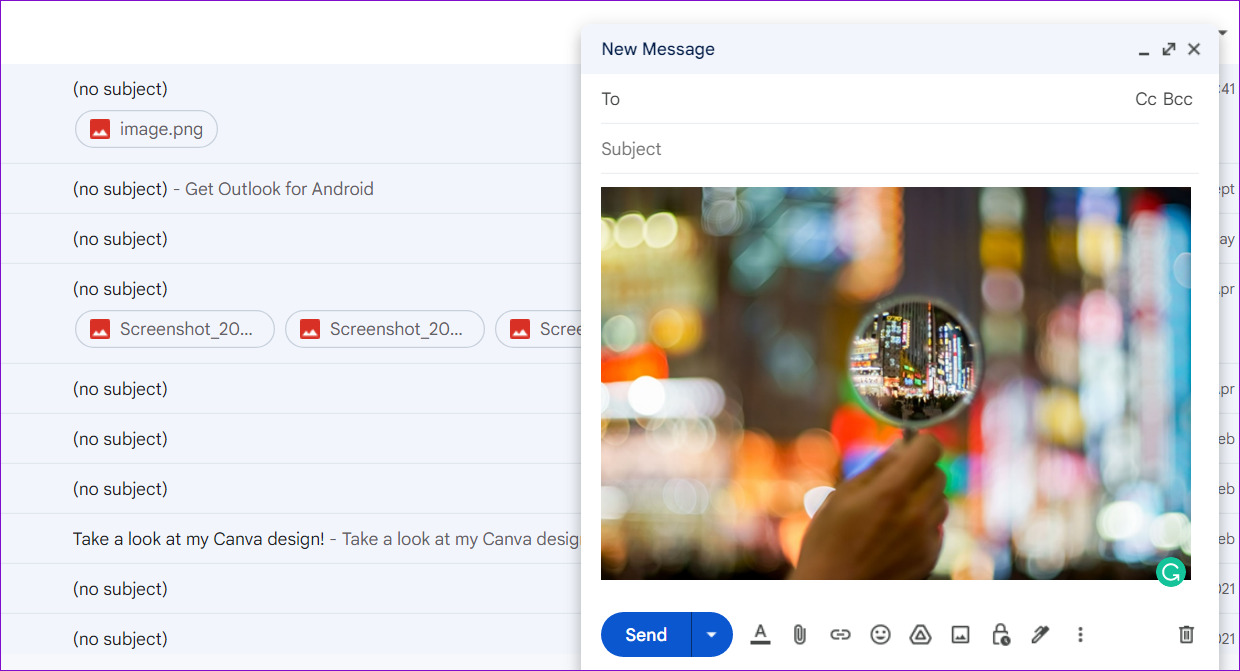The height and width of the screenshot is (671, 1240).
Task: Open more options three-dot menu
Action: click(x=1080, y=634)
